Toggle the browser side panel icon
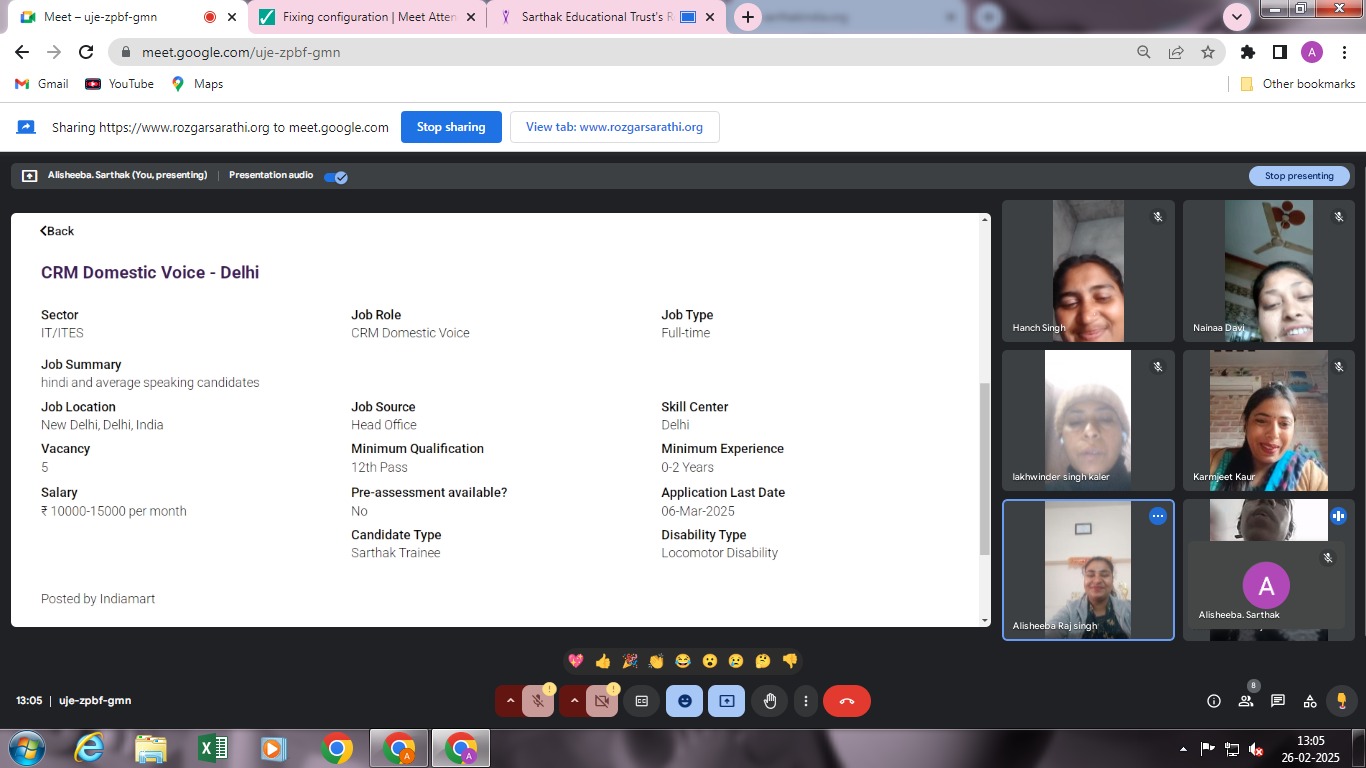This screenshot has height=768, width=1366. point(1279,52)
